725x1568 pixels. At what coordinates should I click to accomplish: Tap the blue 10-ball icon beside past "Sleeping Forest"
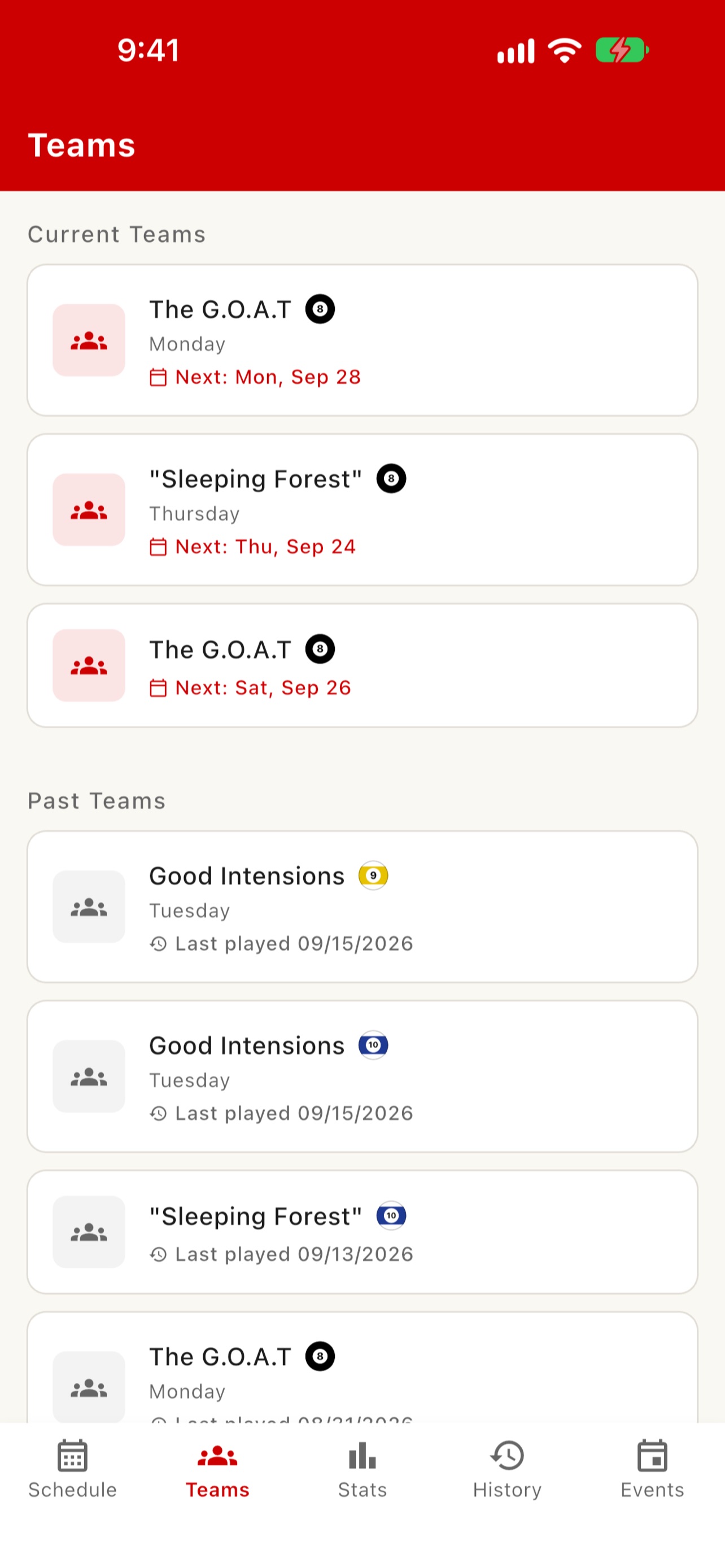pos(391,1216)
